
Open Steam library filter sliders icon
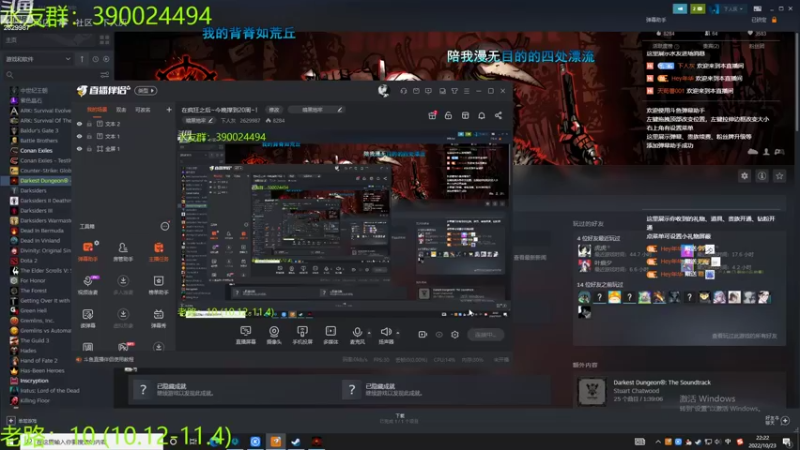105,75
